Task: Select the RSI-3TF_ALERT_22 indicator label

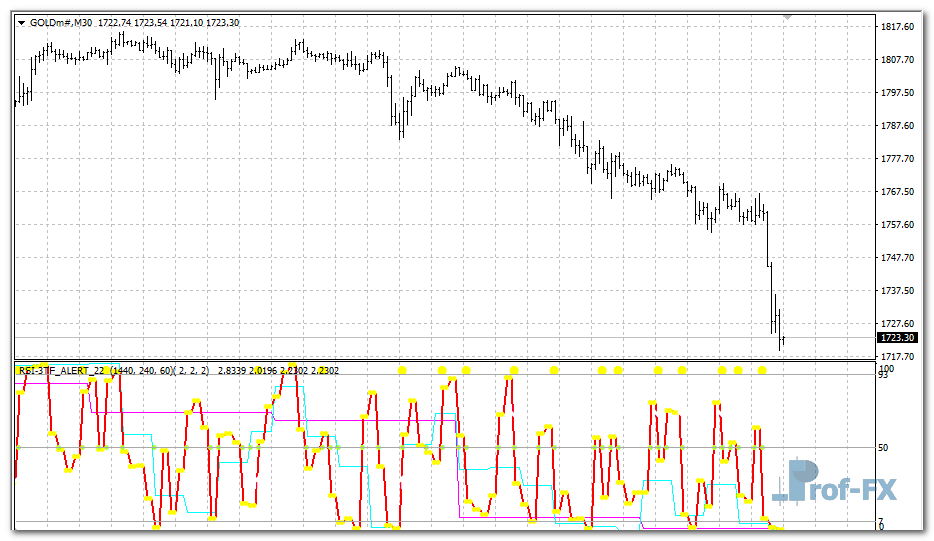Action: [x=62, y=370]
